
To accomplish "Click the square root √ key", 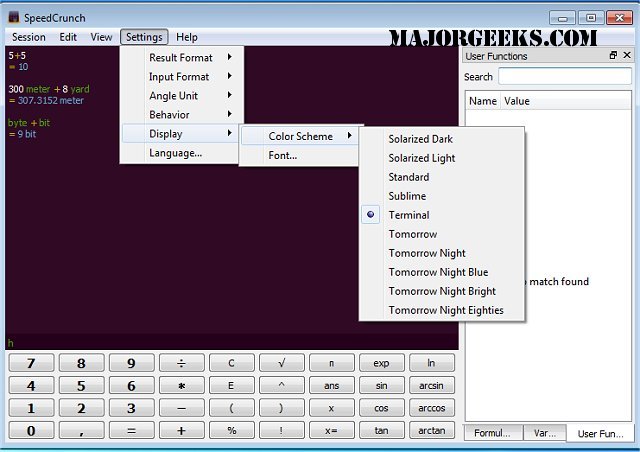I will click(282, 363).
